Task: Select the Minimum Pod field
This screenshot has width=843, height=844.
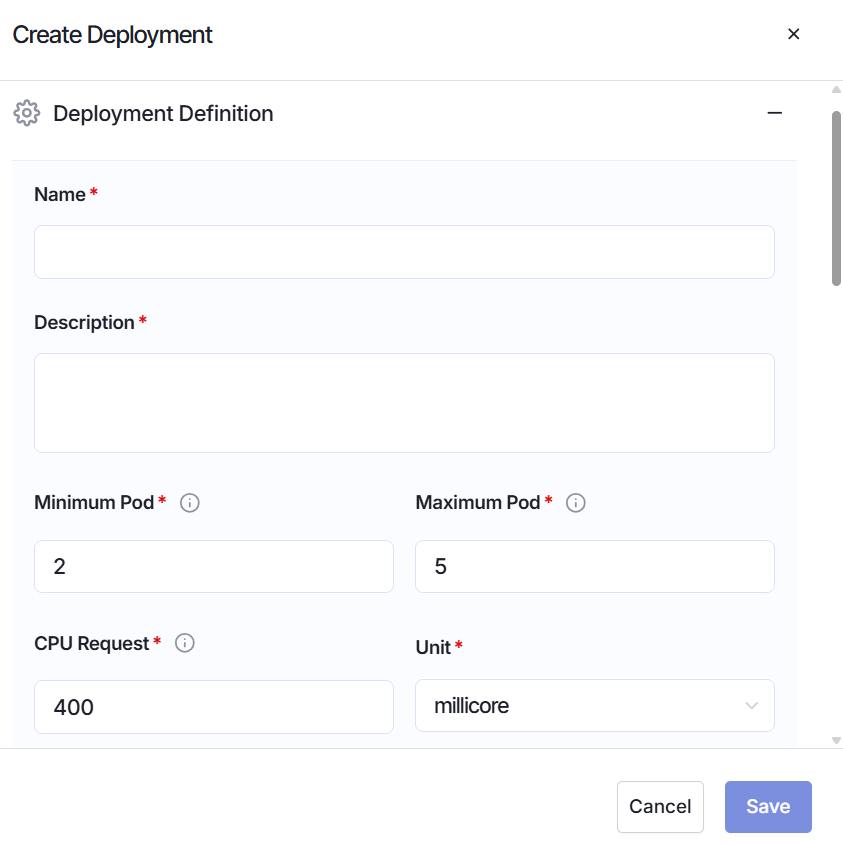Action: 214,566
